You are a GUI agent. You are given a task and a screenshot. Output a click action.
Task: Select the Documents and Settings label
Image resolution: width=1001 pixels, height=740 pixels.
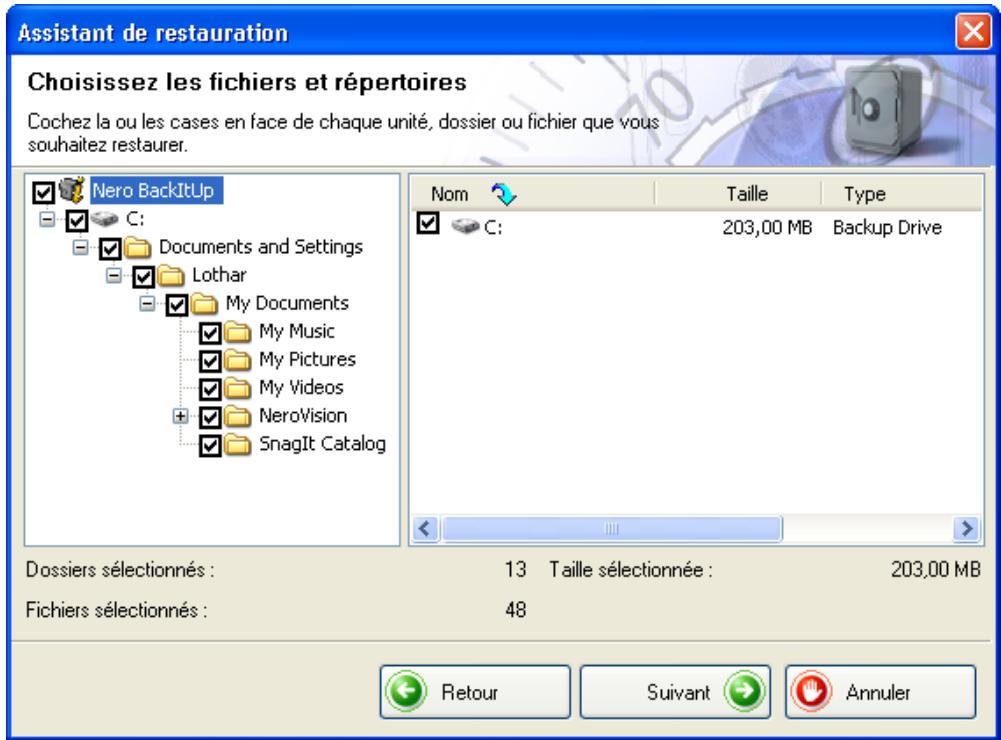click(260, 247)
